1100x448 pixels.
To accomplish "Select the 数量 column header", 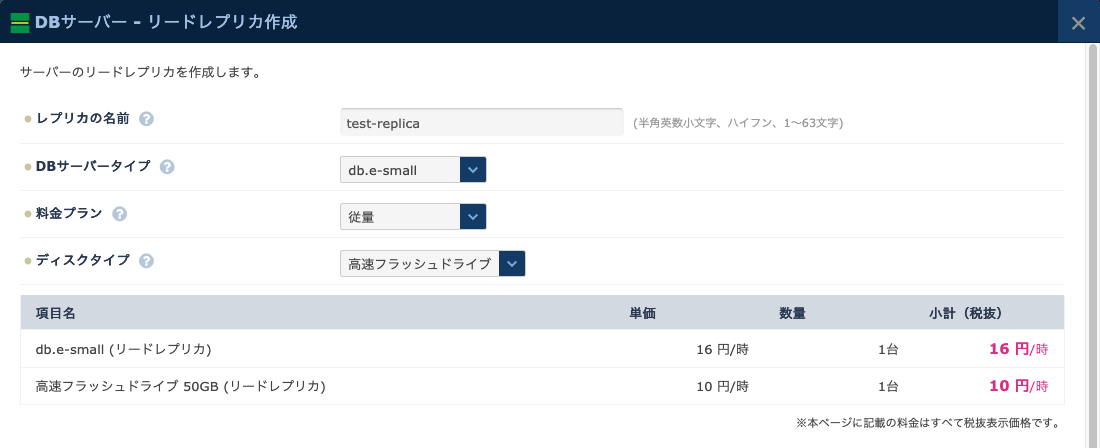I will (792, 313).
